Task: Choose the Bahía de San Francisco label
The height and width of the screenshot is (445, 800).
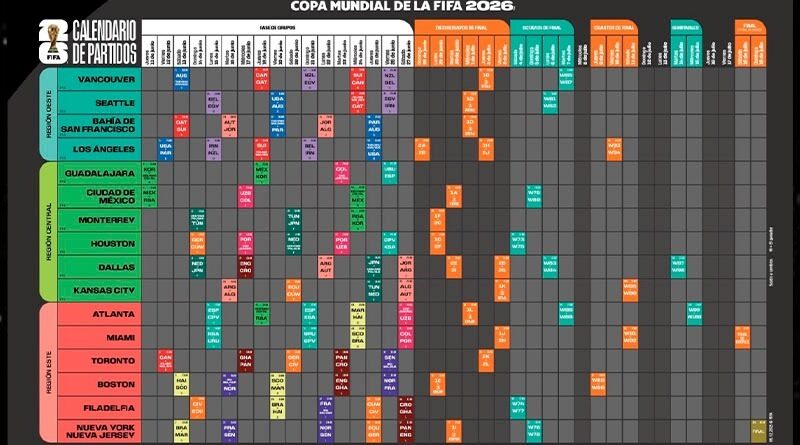Action: tap(98, 126)
